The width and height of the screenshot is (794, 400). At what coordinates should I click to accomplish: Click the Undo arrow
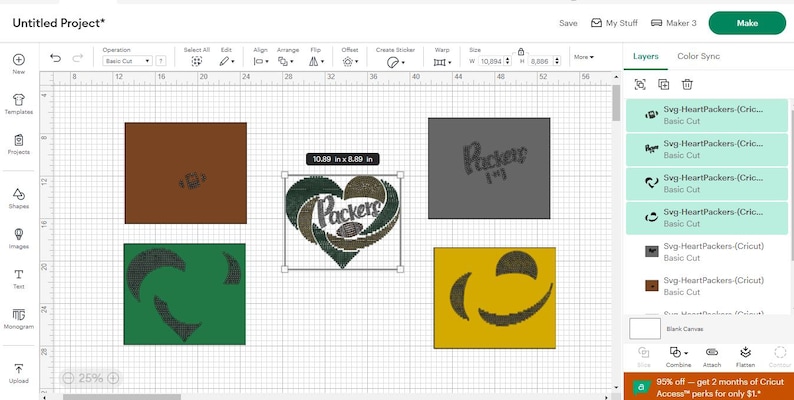click(55, 58)
